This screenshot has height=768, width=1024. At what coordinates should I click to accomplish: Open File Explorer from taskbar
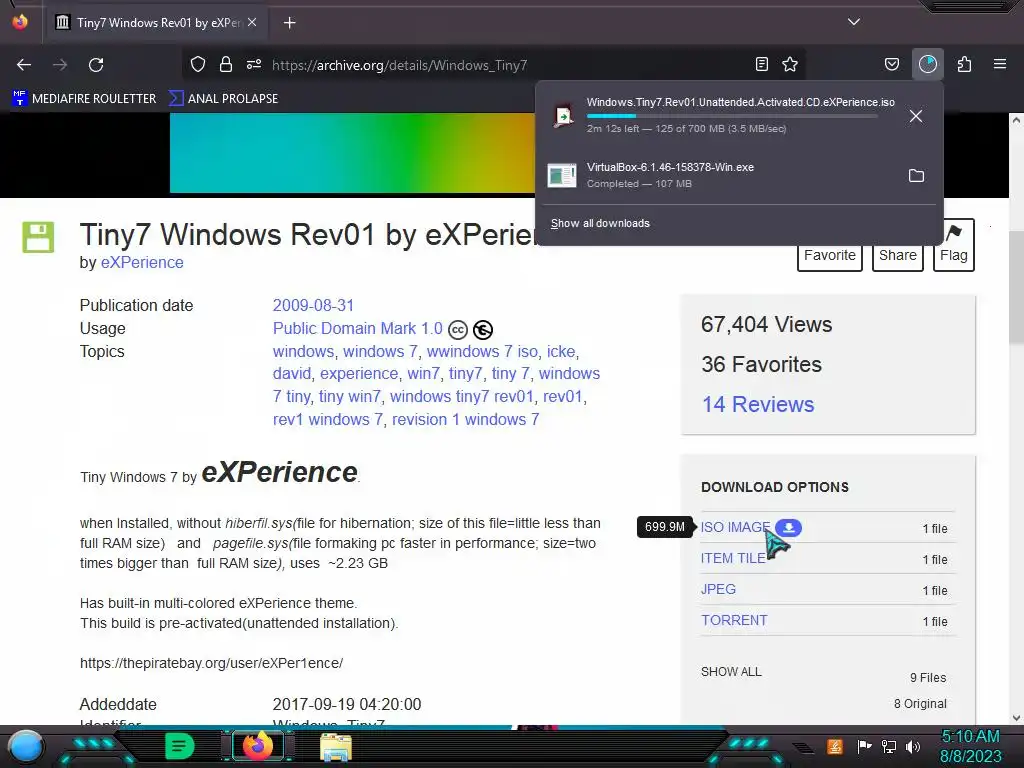336,746
